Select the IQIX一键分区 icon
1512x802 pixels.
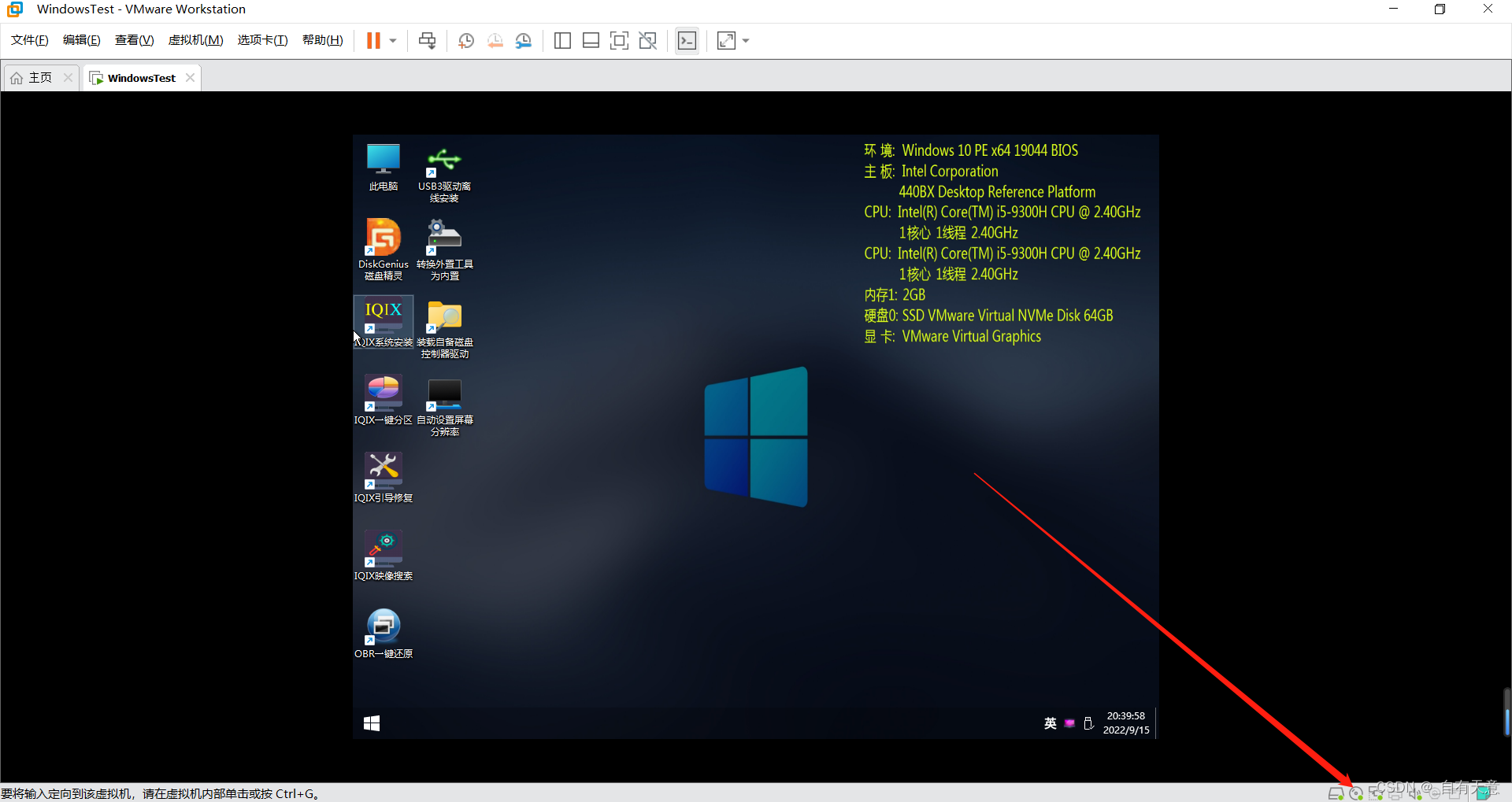pyautogui.click(x=384, y=400)
